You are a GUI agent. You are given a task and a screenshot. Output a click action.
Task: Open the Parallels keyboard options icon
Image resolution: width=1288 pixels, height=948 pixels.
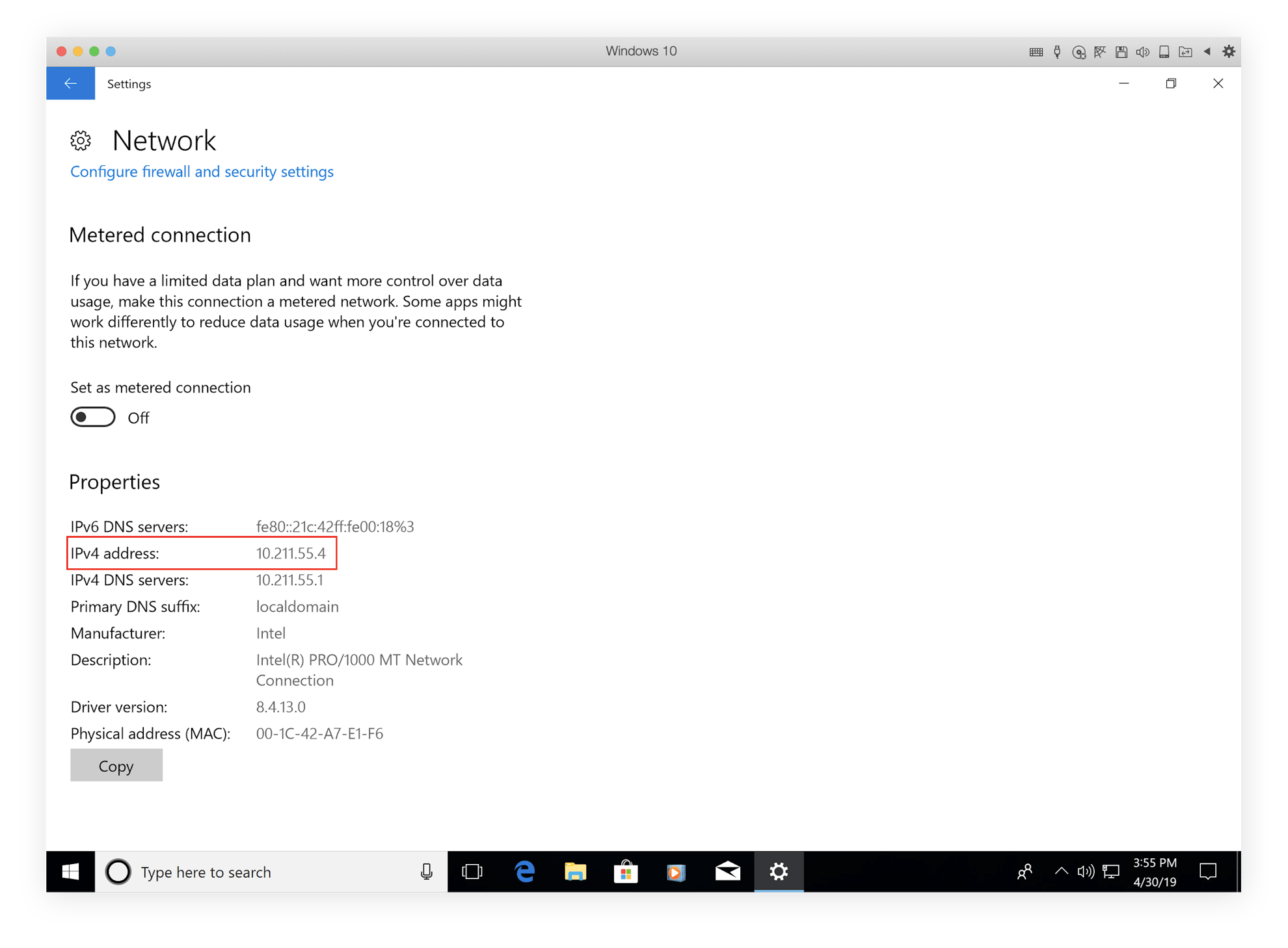point(1036,52)
